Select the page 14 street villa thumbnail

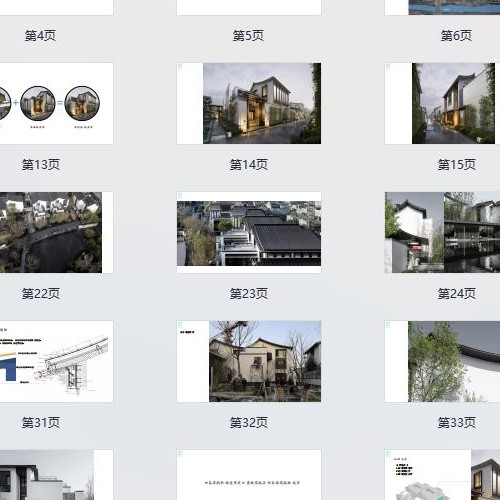249,104
